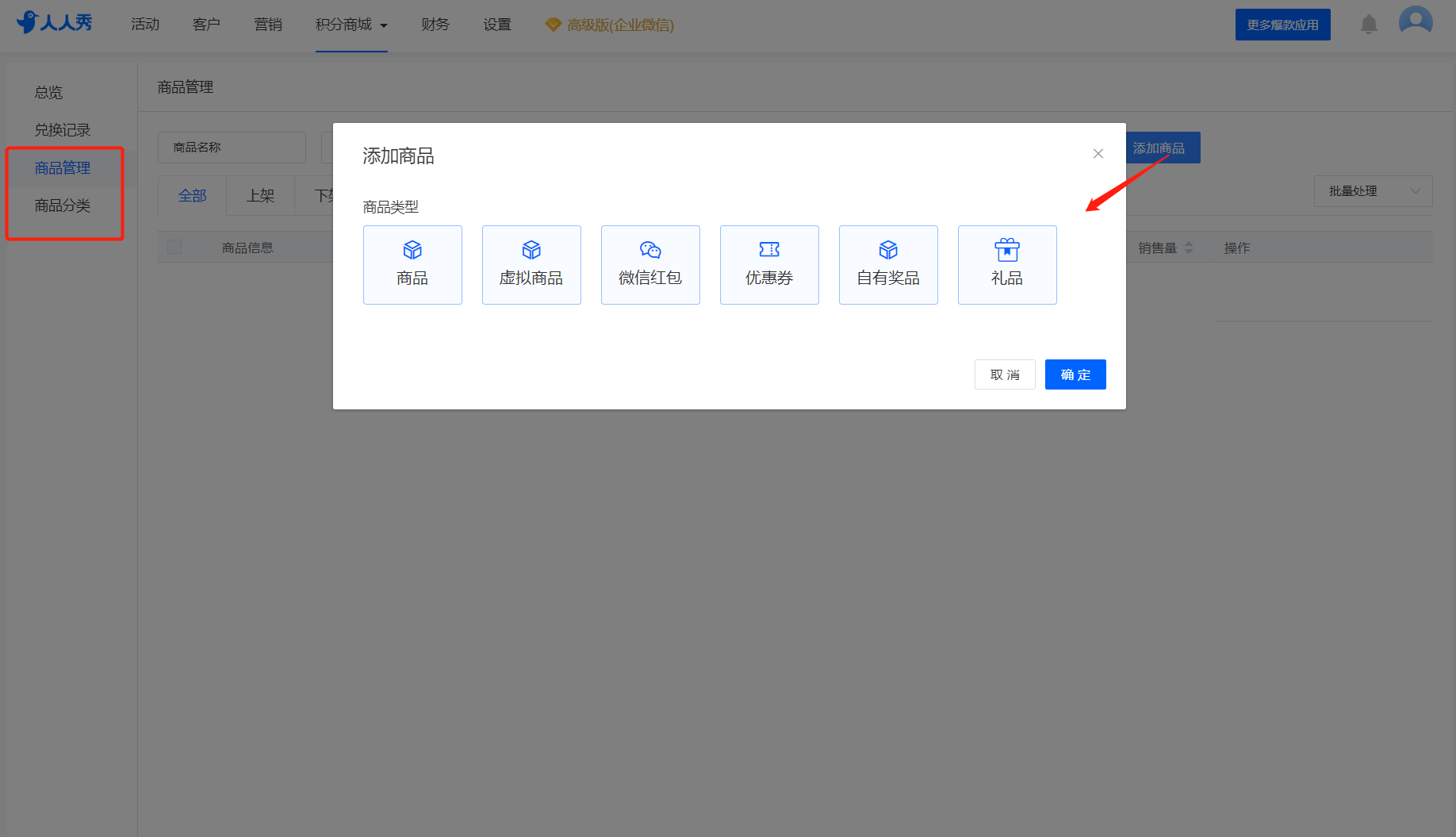The height and width of the screenshot is (837, 1456).
Task: Expand the 积分商城 dropdown menu
Action: click(351, 25)
